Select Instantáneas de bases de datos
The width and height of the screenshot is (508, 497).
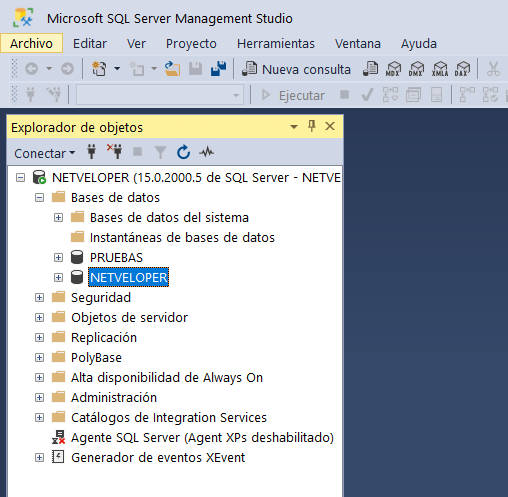point(182,238)
